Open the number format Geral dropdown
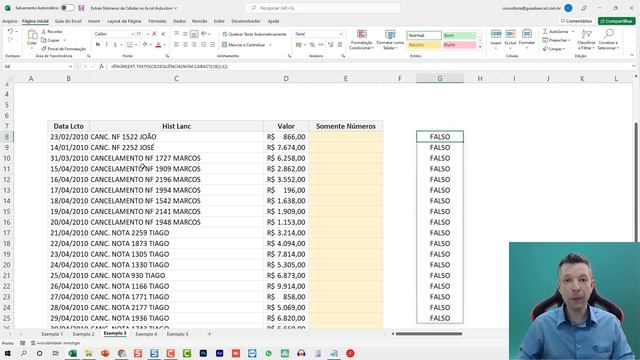Image resolution: width=640 pixels, height=360 pixels. pos(341,34)
